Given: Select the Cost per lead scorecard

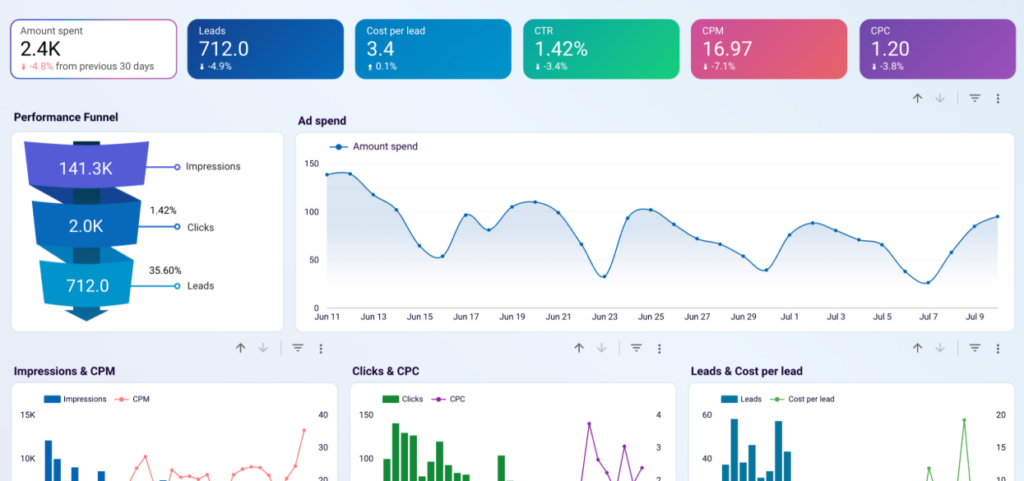Looking at the screenshot, I should coord(433,49).
